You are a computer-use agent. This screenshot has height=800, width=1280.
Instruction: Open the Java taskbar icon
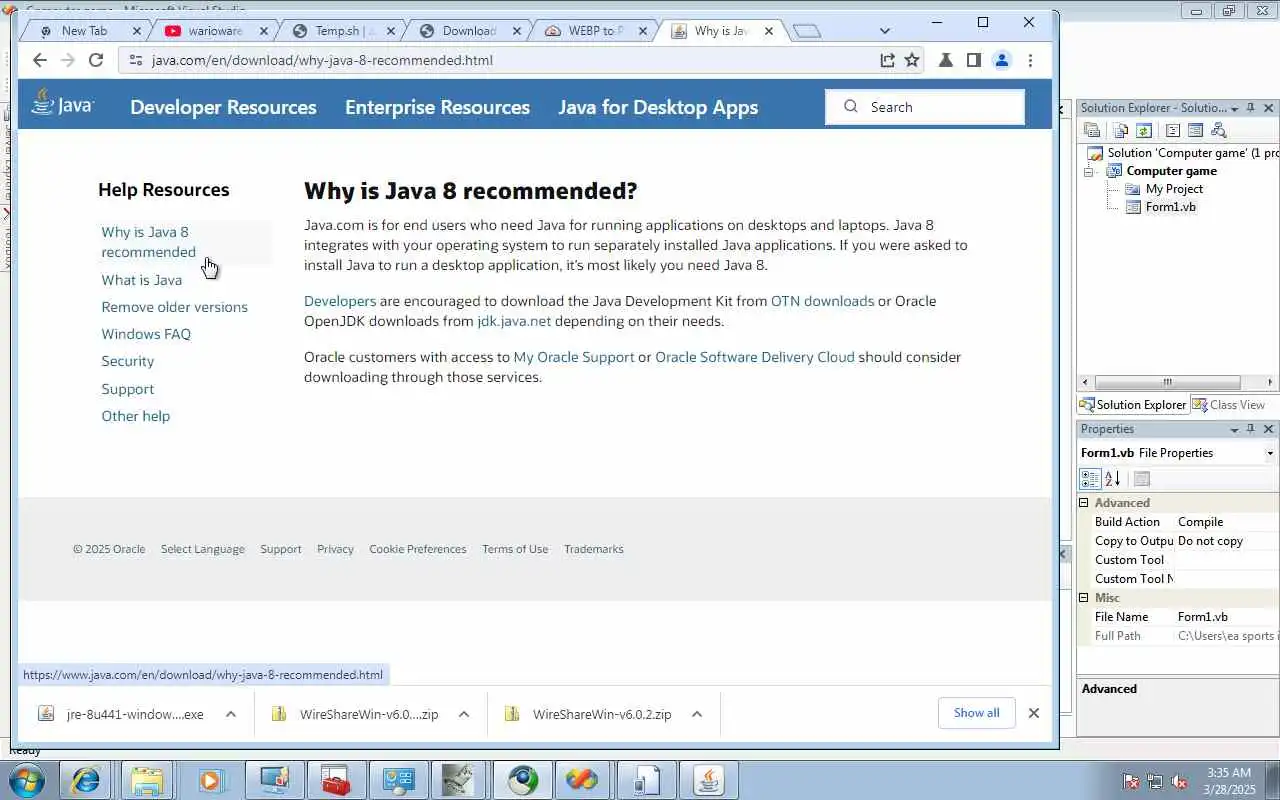(x=708, y=780)
